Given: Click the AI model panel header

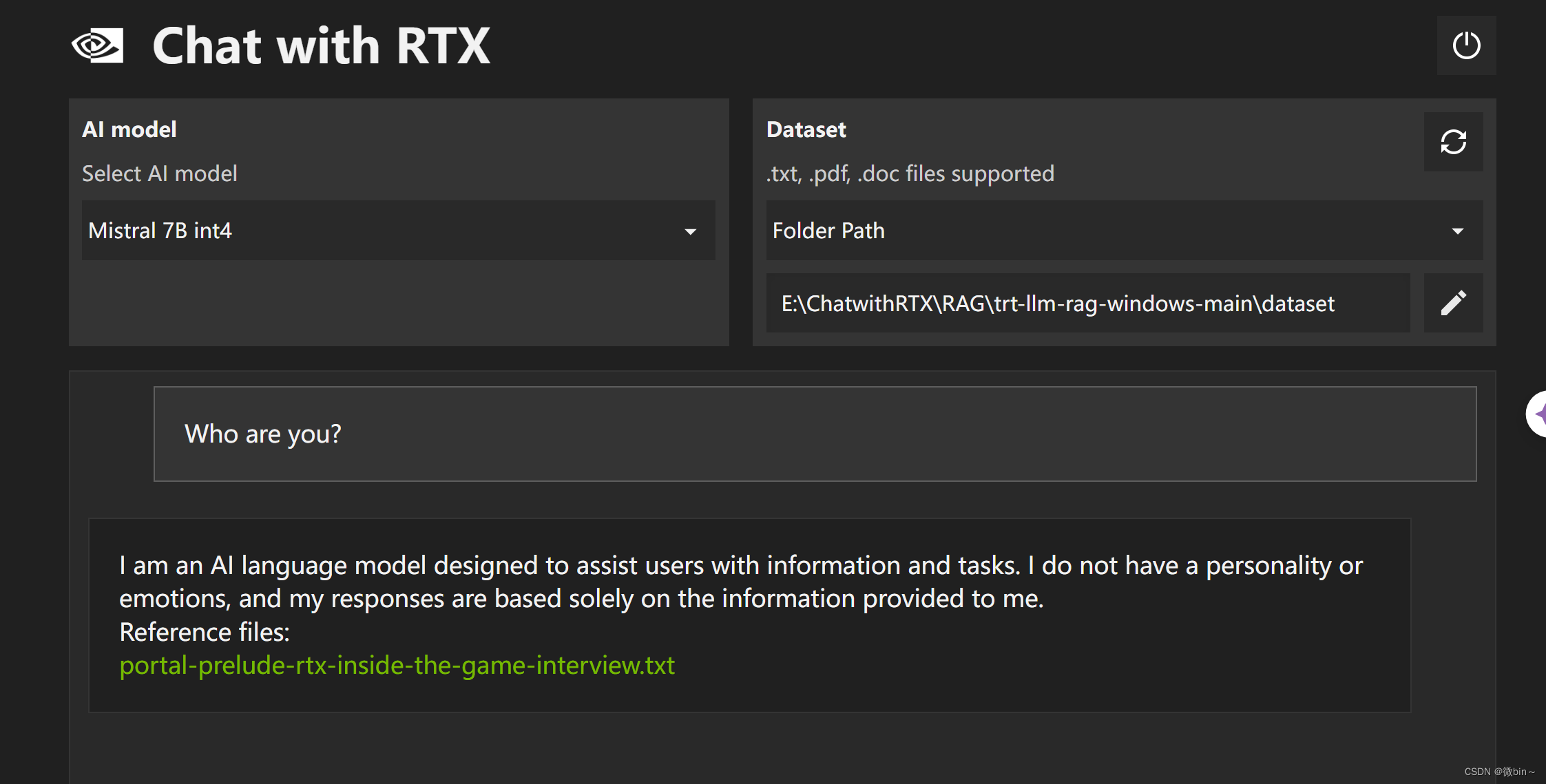Looking at the screenshot, I should click(129, 129).
